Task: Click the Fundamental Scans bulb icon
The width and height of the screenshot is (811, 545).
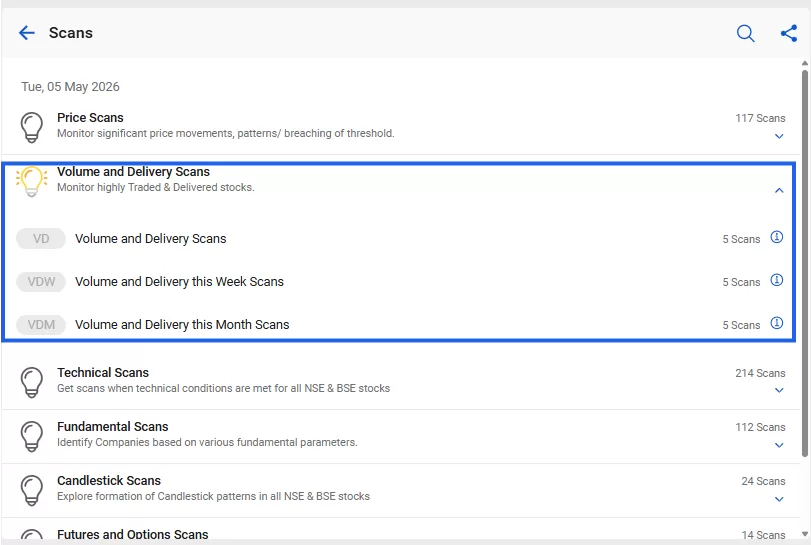Action: coord(32,436)
